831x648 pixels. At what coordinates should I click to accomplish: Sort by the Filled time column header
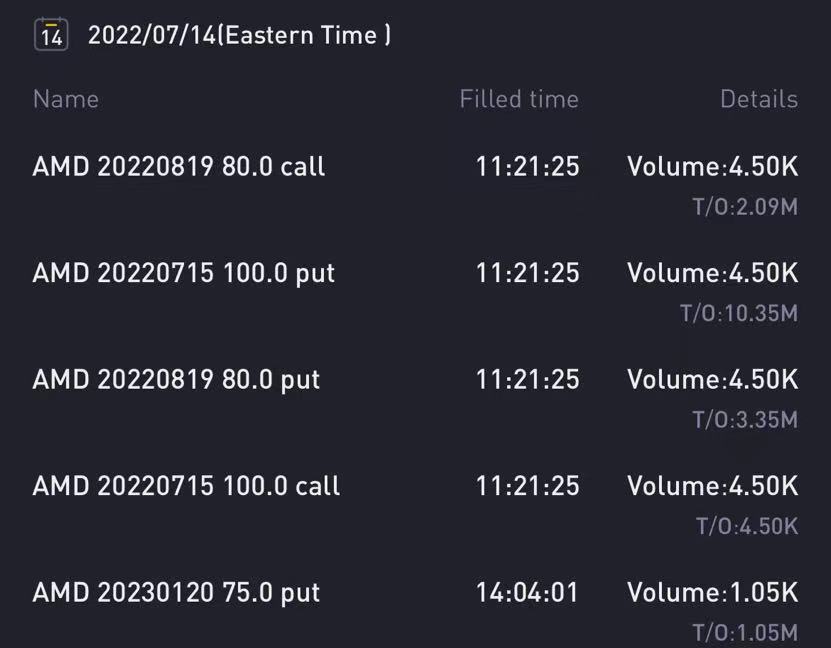[x=519, y=99]
